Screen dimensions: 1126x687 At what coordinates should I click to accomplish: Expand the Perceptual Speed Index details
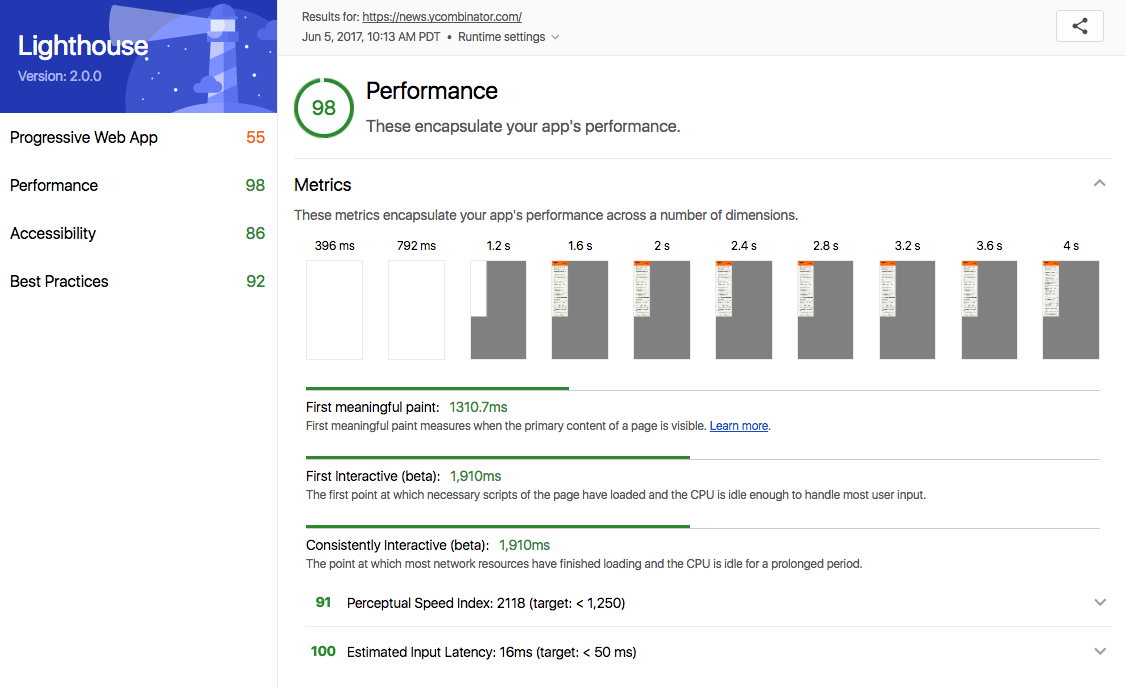(x=1100, y=603)
